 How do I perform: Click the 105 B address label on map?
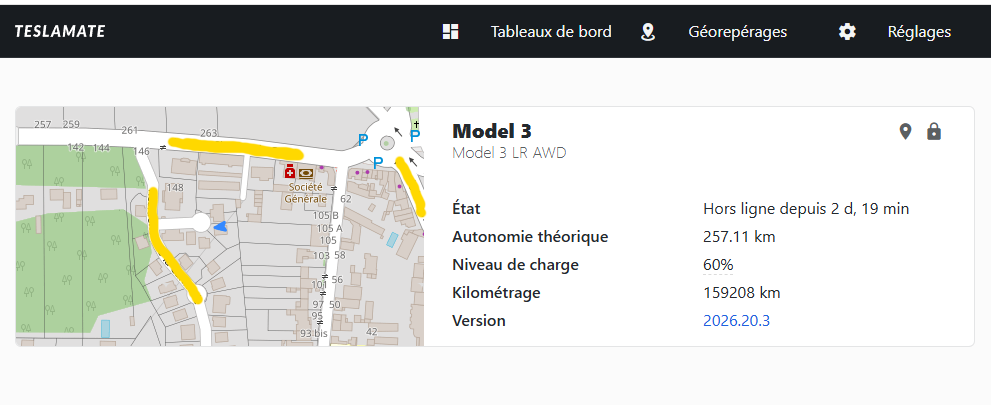pos(327,215)
